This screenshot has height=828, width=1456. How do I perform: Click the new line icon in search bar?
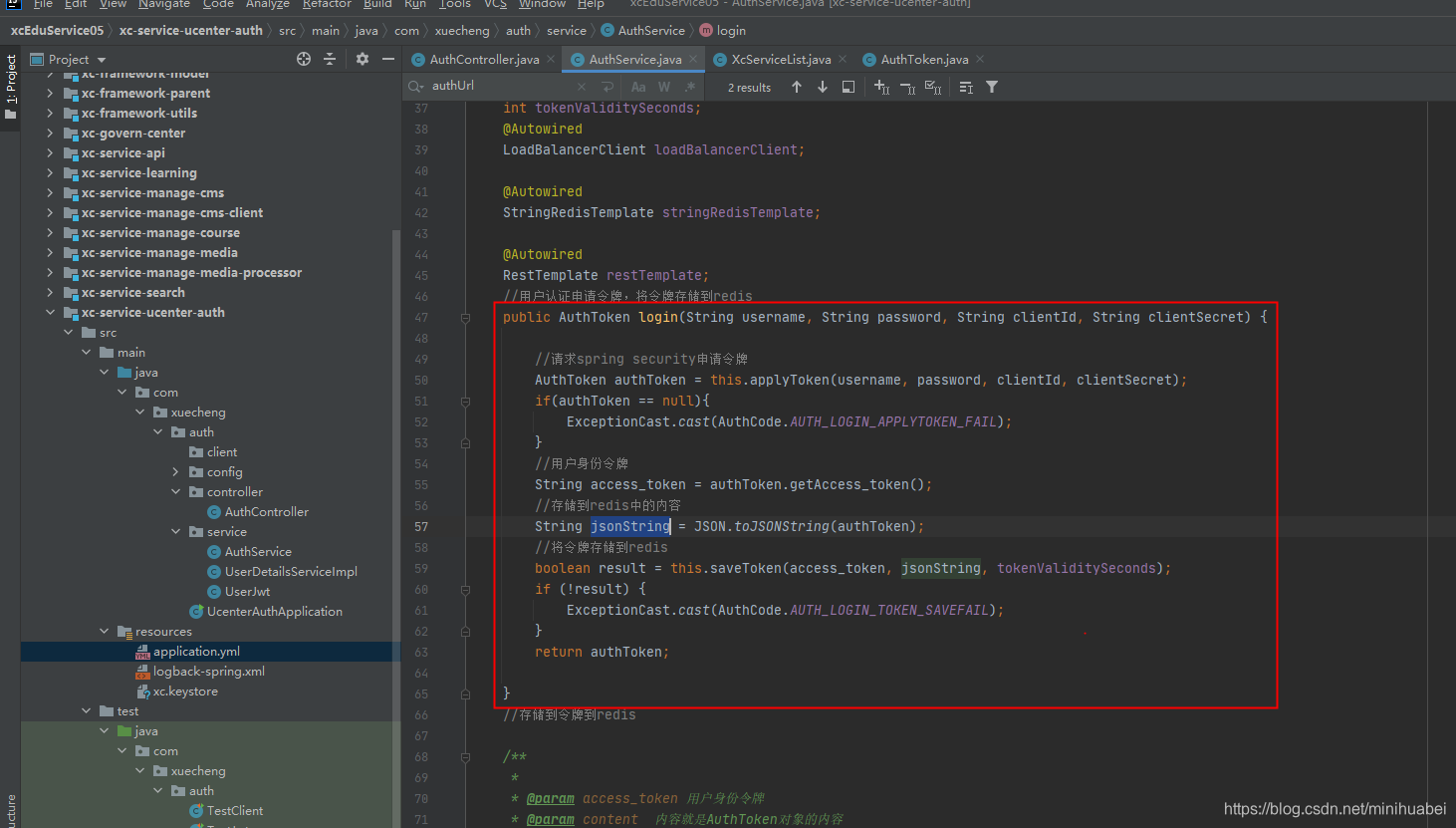tap(607, 87)
